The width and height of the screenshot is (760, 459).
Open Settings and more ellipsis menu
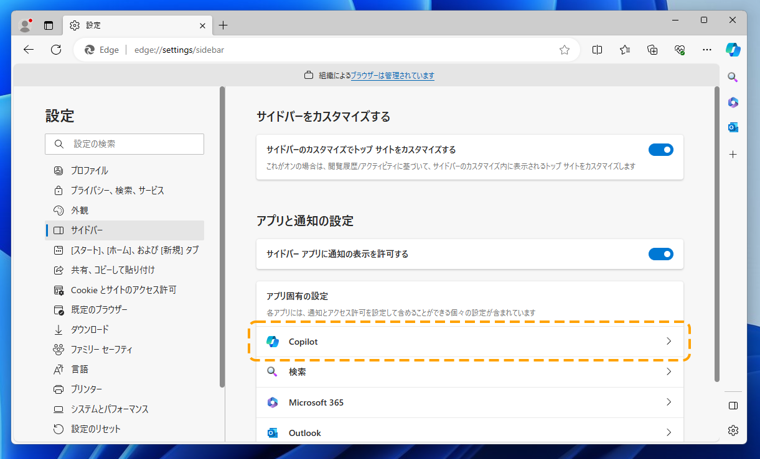coord(707,49)
